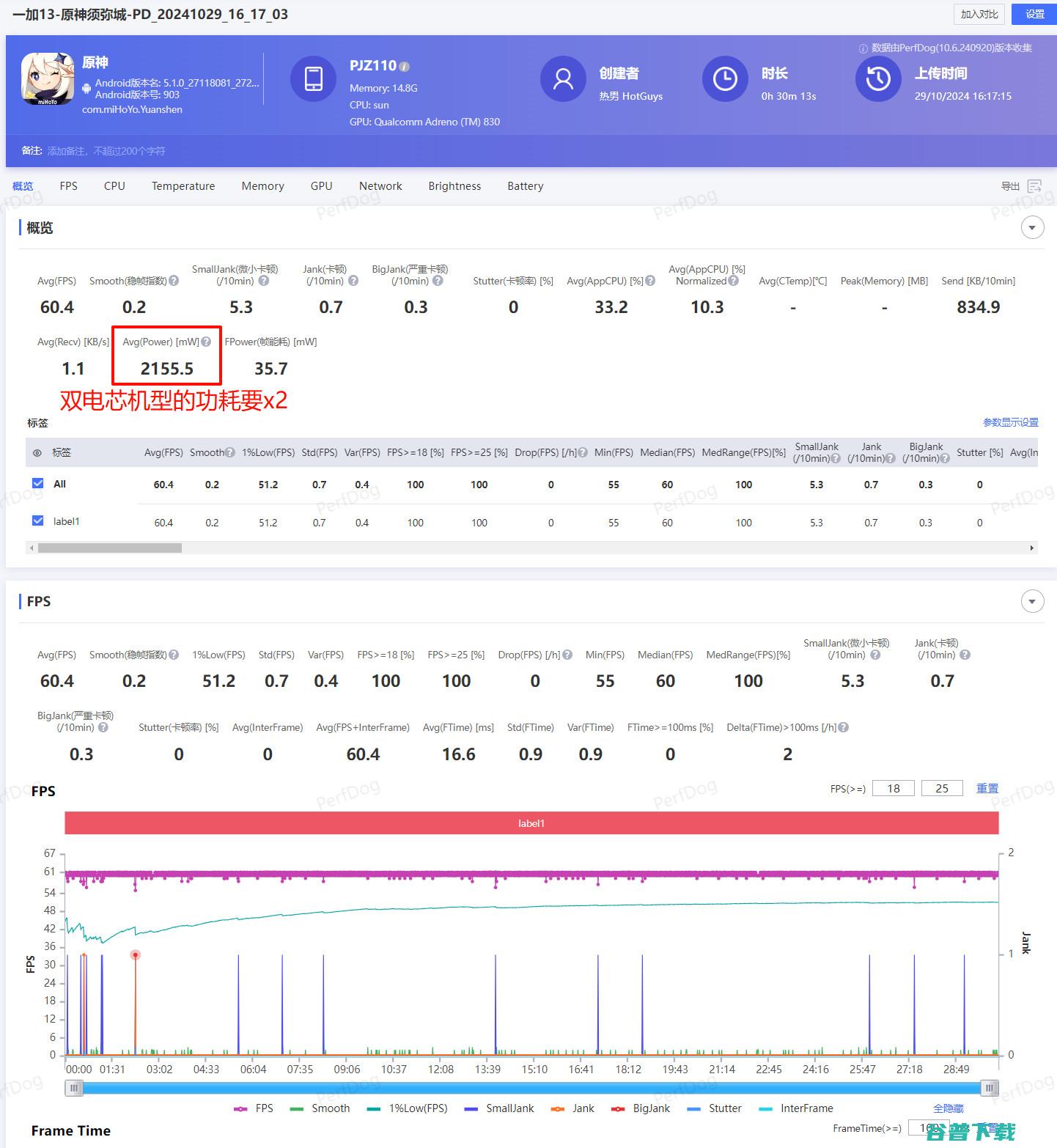Switch to the Temperature tab

pyautogui.click(x=183, y=185)
